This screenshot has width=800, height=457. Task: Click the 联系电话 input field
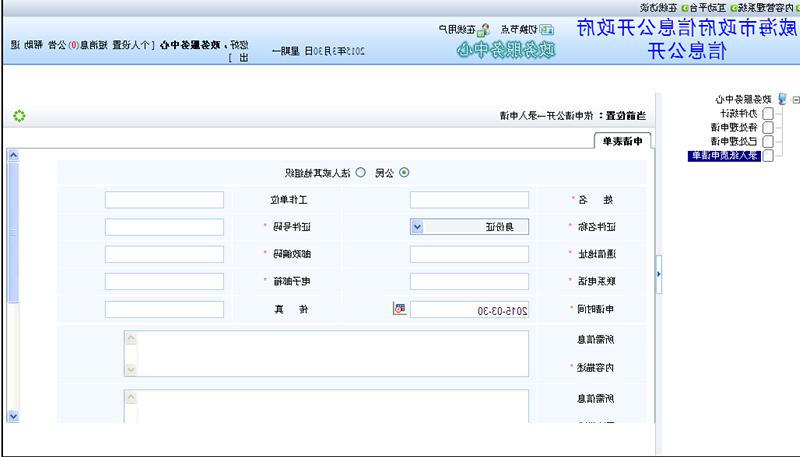tap(469, 281)
